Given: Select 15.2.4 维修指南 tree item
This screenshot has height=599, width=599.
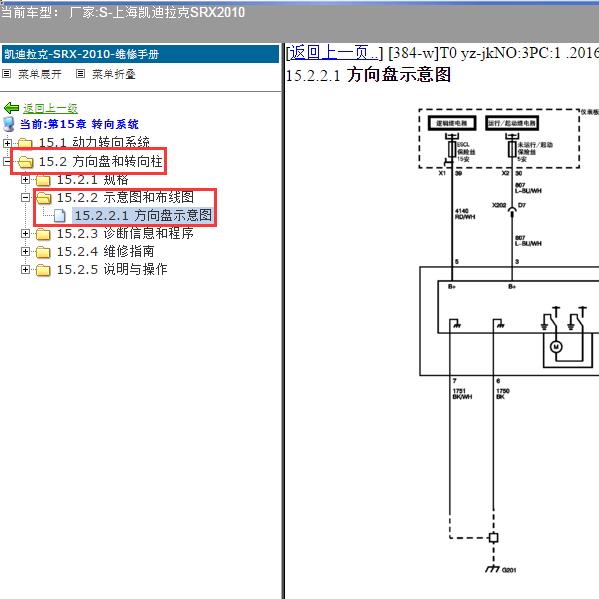Looking at the screenshot, I should point(105,251).
